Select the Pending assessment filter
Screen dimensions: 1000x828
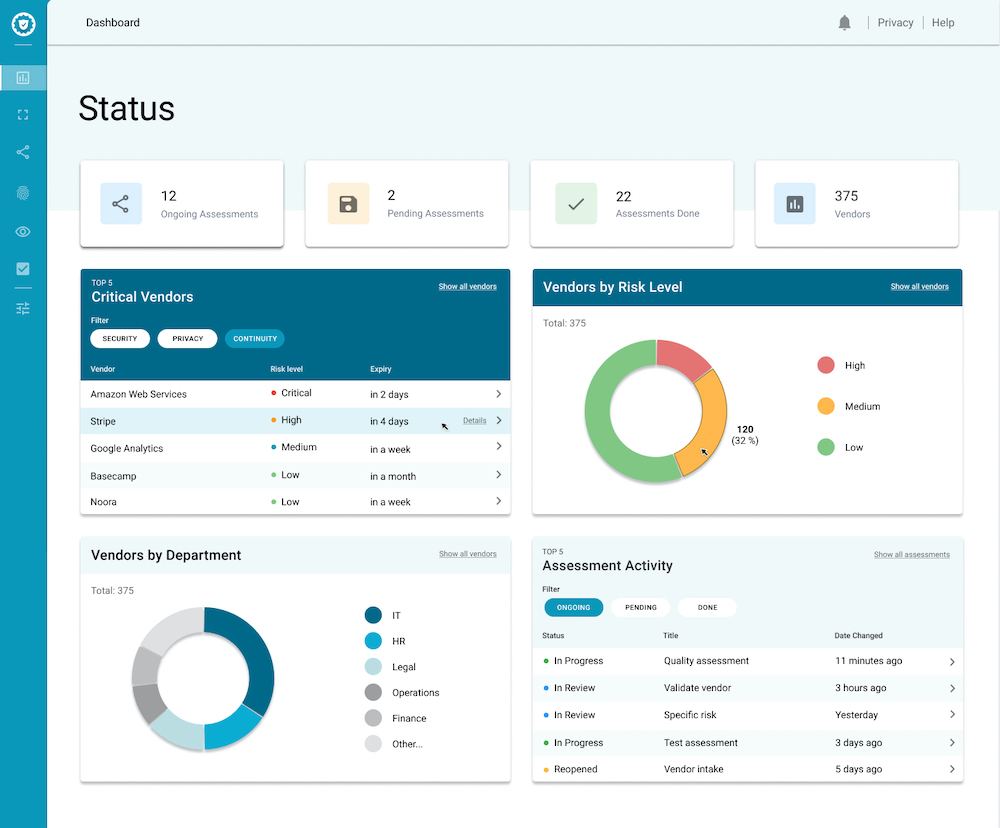641,607
